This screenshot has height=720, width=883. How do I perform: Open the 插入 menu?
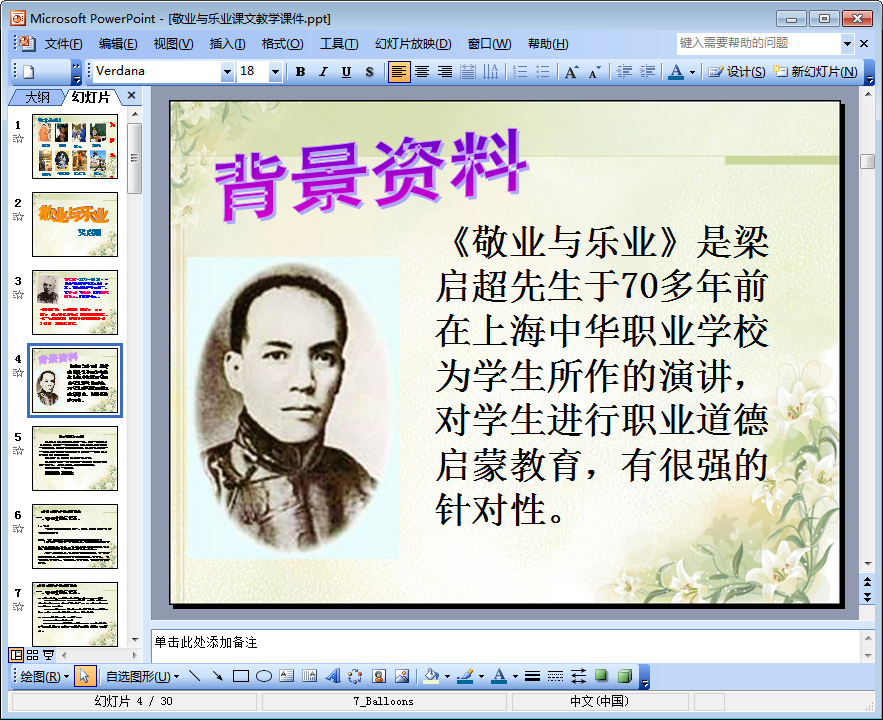click(x=228, y=43)
